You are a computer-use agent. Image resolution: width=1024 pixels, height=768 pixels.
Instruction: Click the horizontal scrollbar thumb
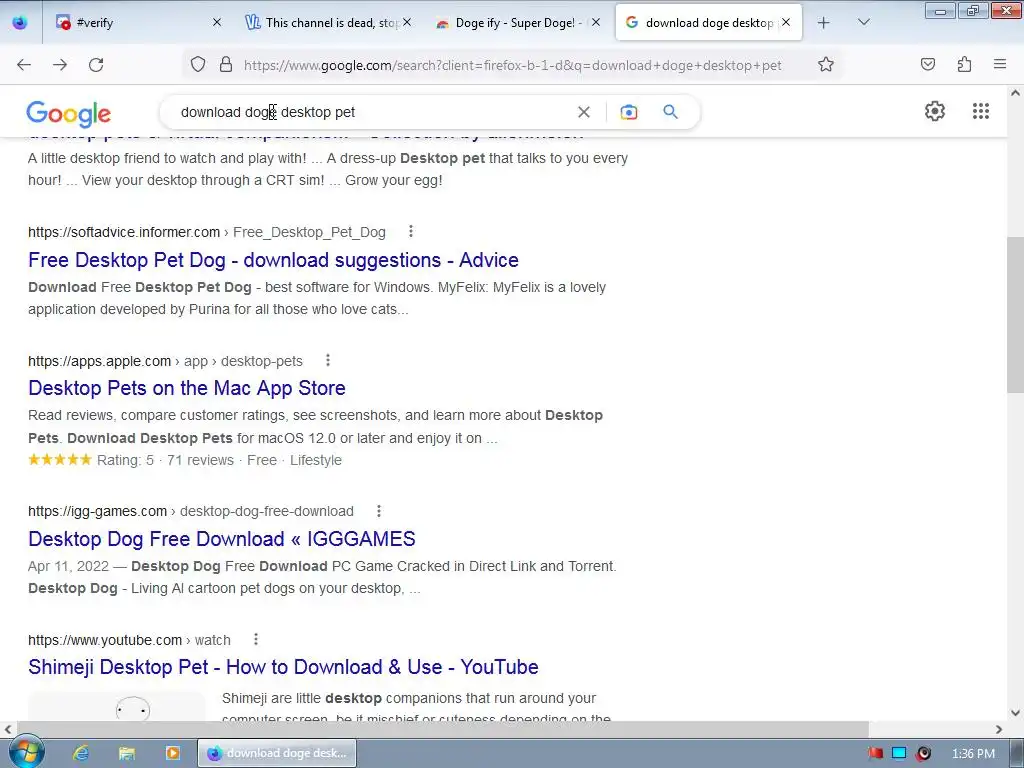tap(443, 729)
